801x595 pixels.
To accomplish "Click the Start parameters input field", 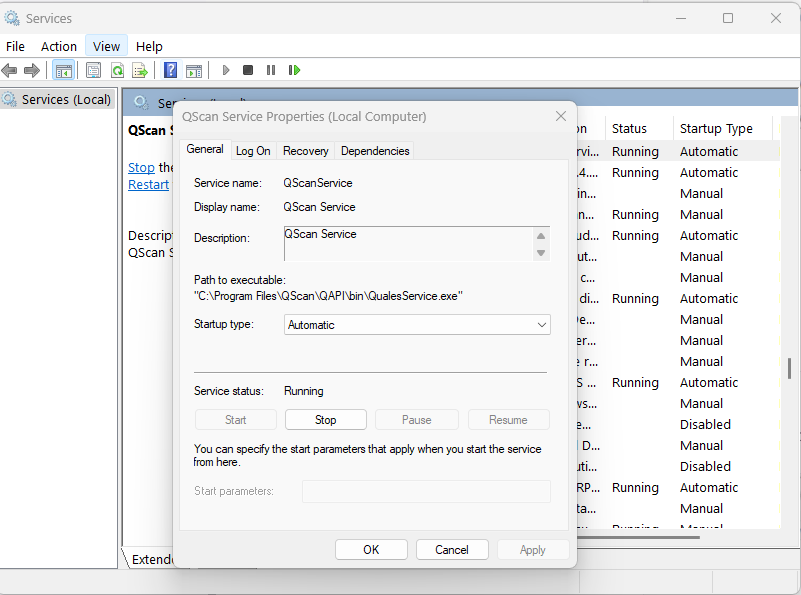I will tap(426, 491).
